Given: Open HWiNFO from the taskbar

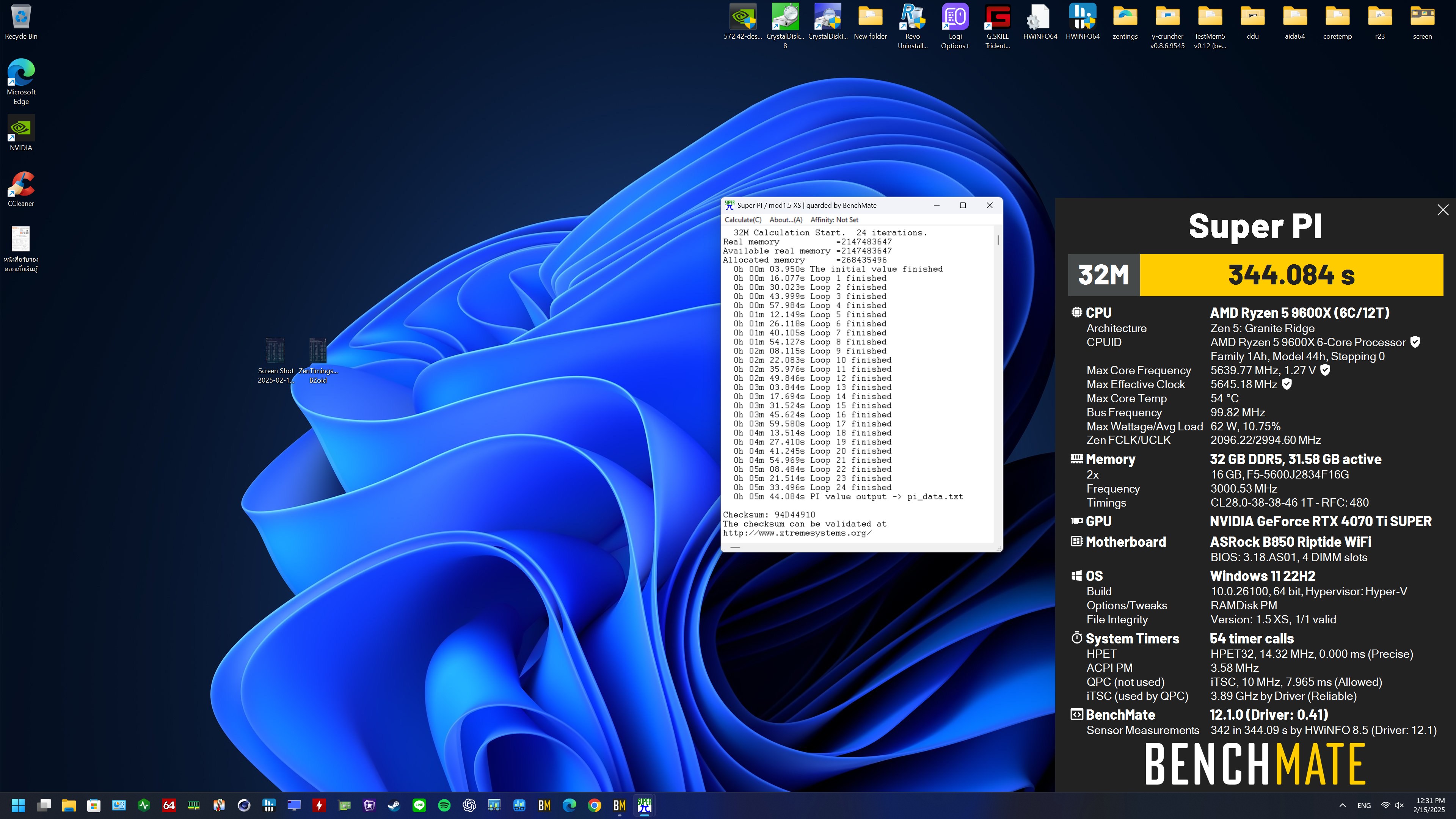Looking at the screenshot, I should [269, 805].
